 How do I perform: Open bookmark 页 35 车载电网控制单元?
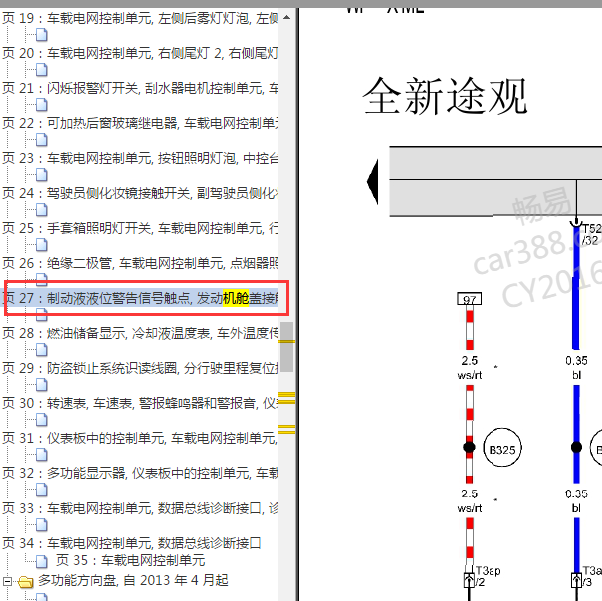point(131,560)
